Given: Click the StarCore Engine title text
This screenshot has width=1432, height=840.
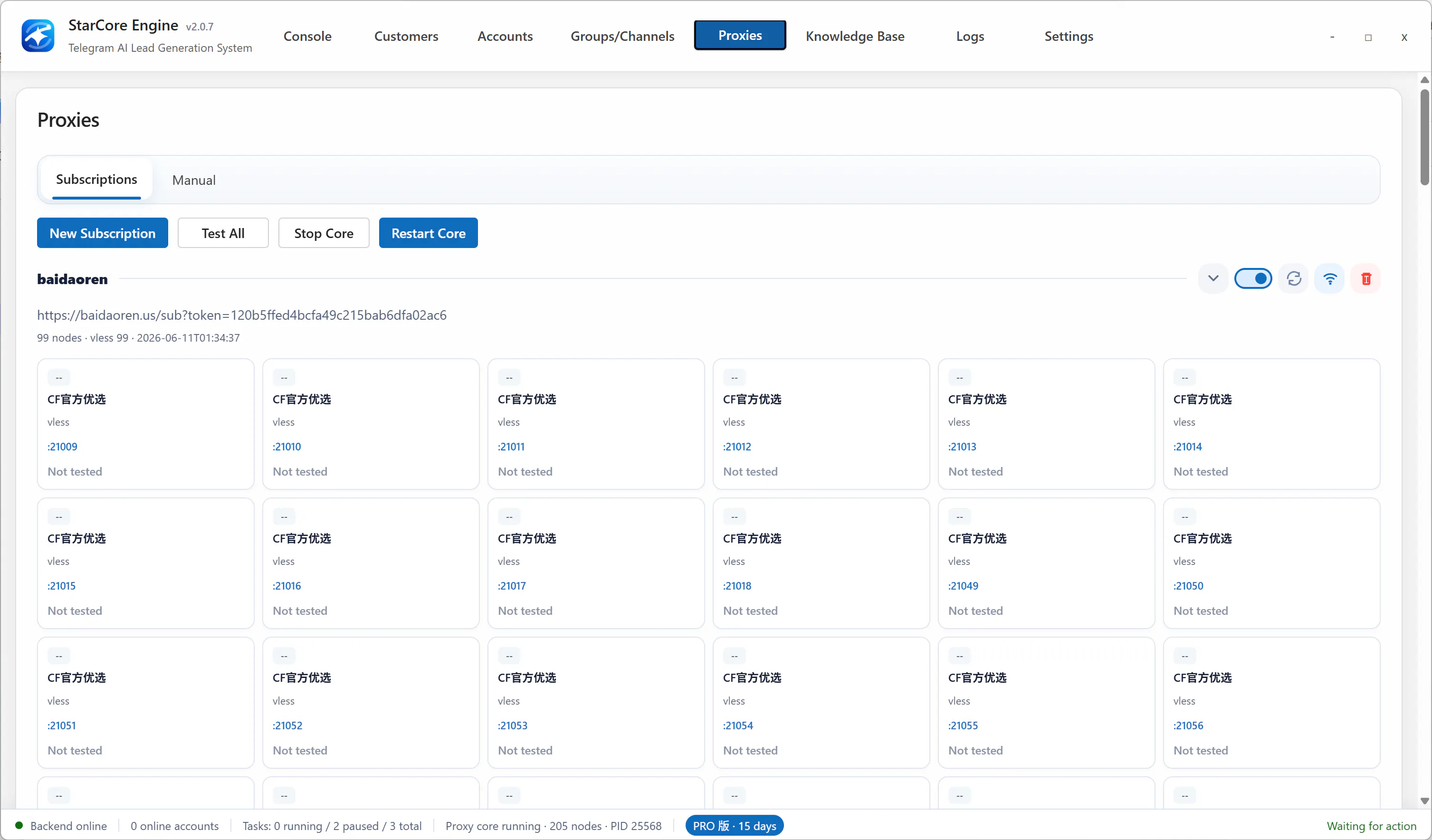Looking at the screenshot, I should coord(123,26).
